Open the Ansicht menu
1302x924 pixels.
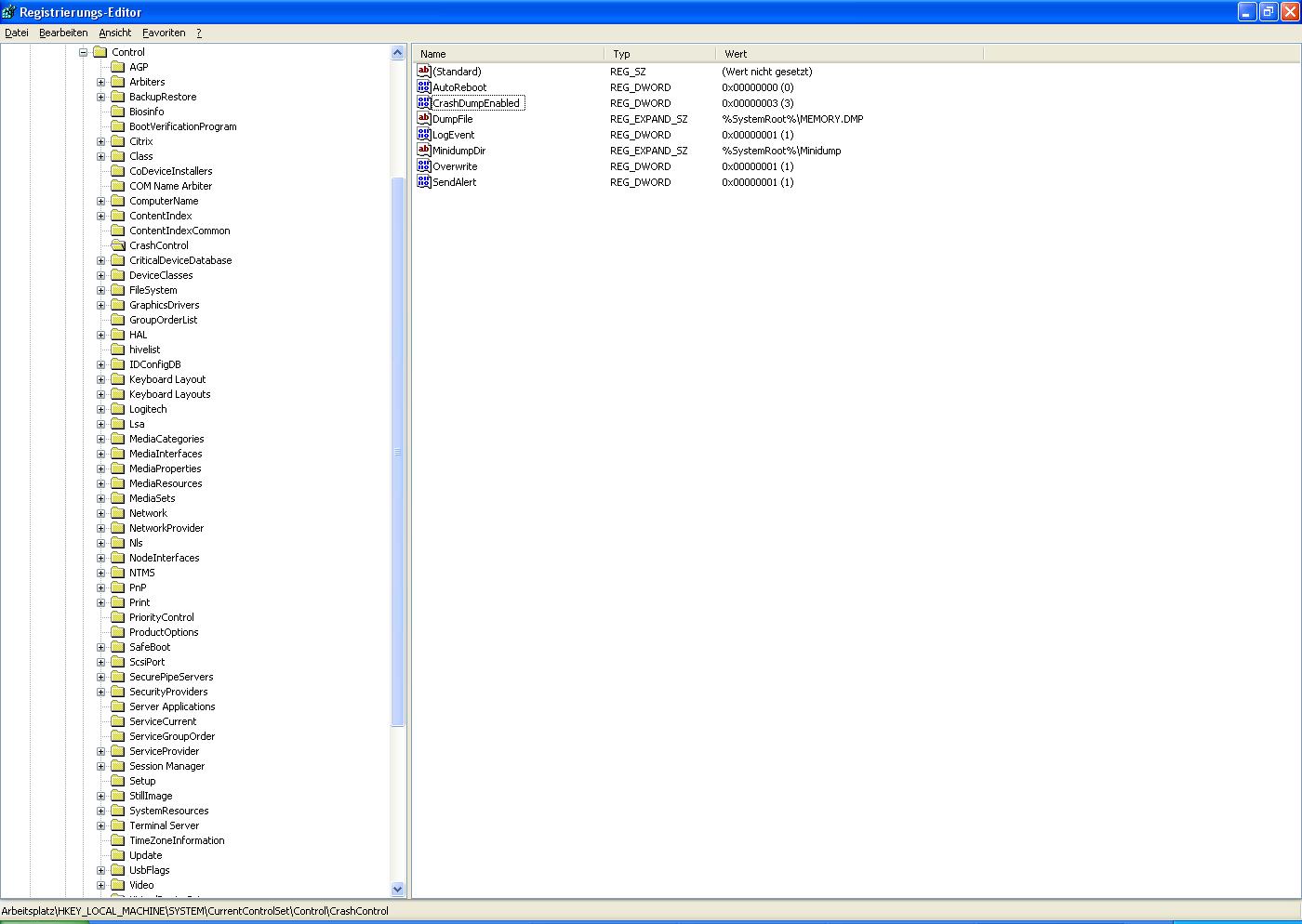tap(115, 33)
